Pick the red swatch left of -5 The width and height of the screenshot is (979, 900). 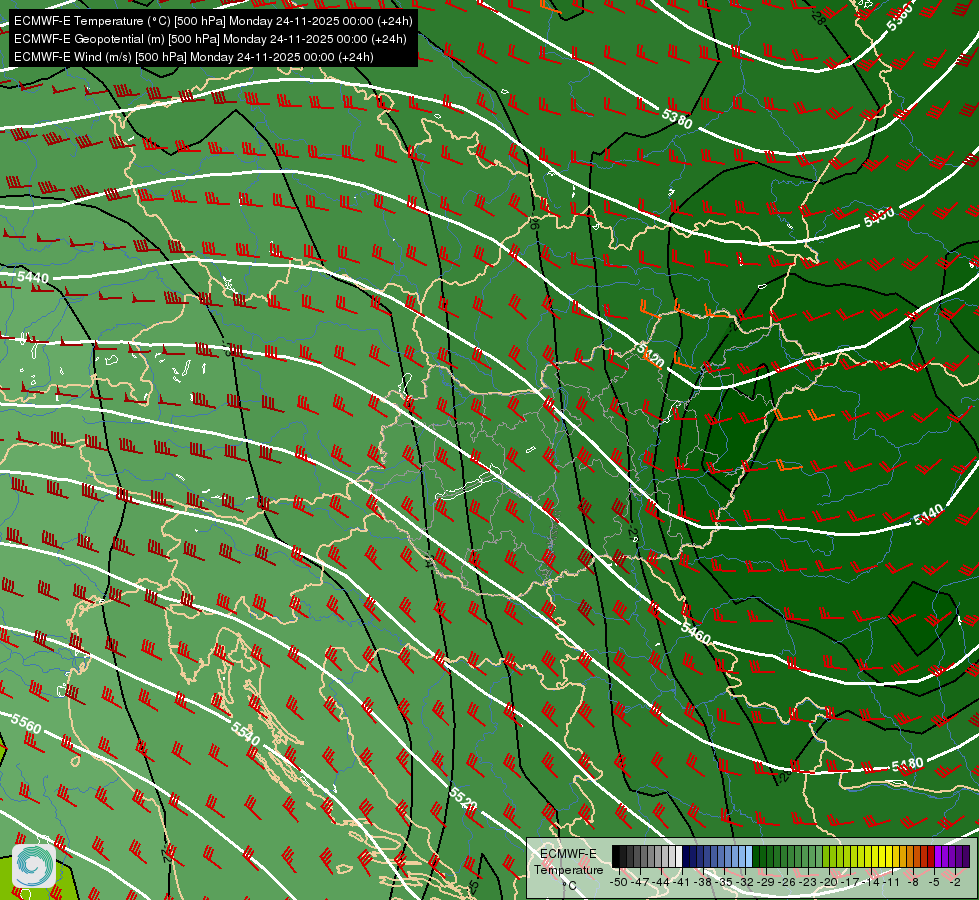point(930,856)
